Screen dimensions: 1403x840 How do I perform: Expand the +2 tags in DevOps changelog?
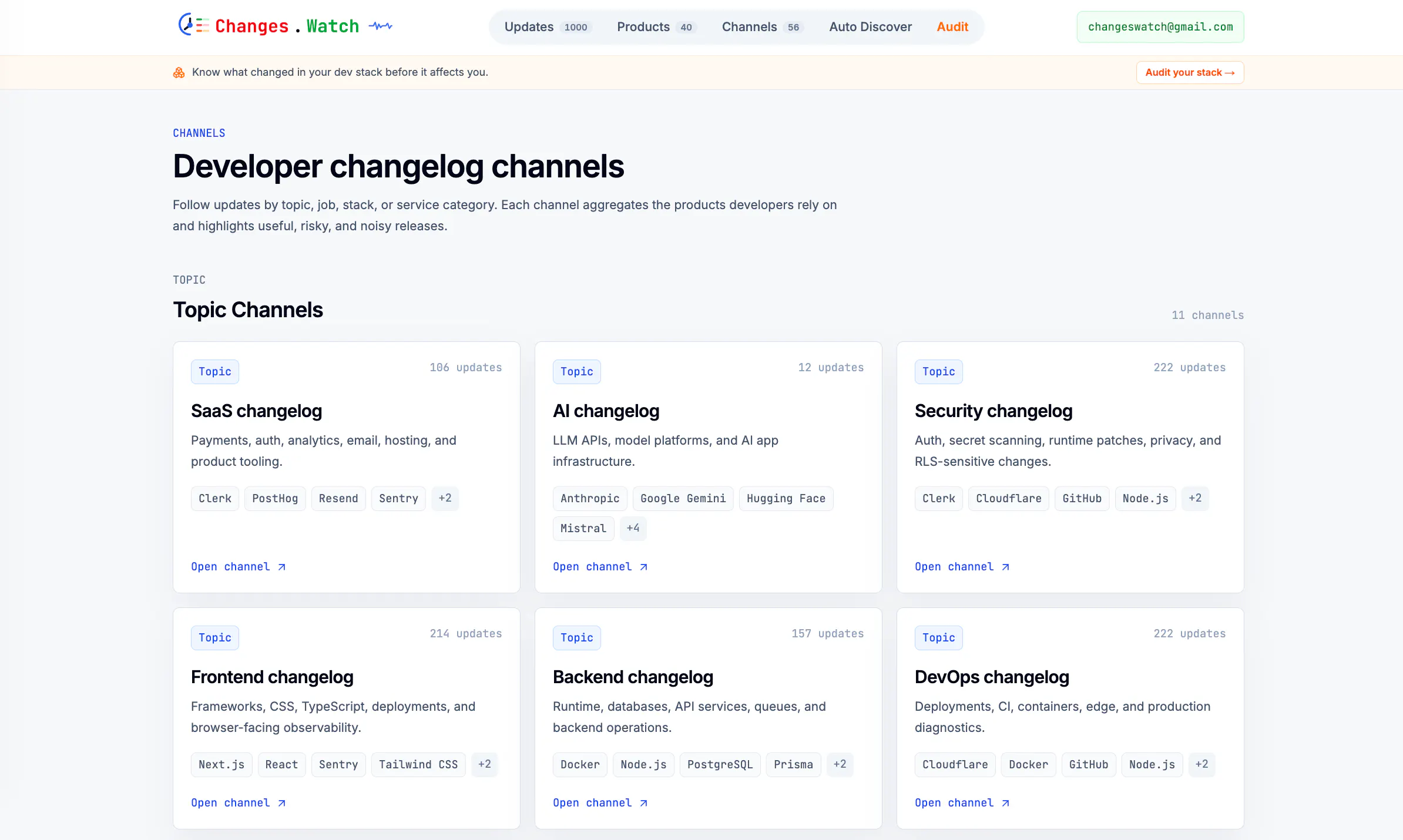click(1201, 765)
